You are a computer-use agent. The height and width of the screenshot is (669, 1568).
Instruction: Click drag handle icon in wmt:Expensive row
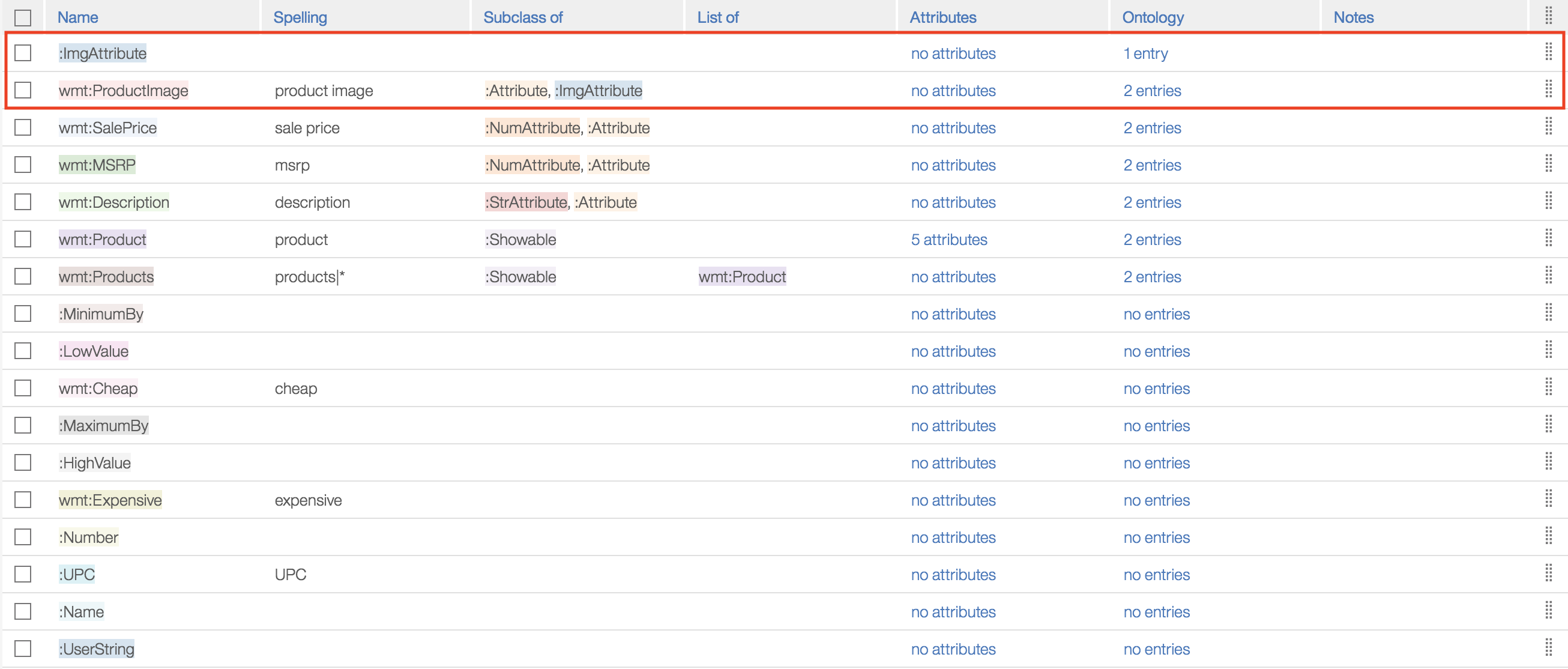point(1548,498)
